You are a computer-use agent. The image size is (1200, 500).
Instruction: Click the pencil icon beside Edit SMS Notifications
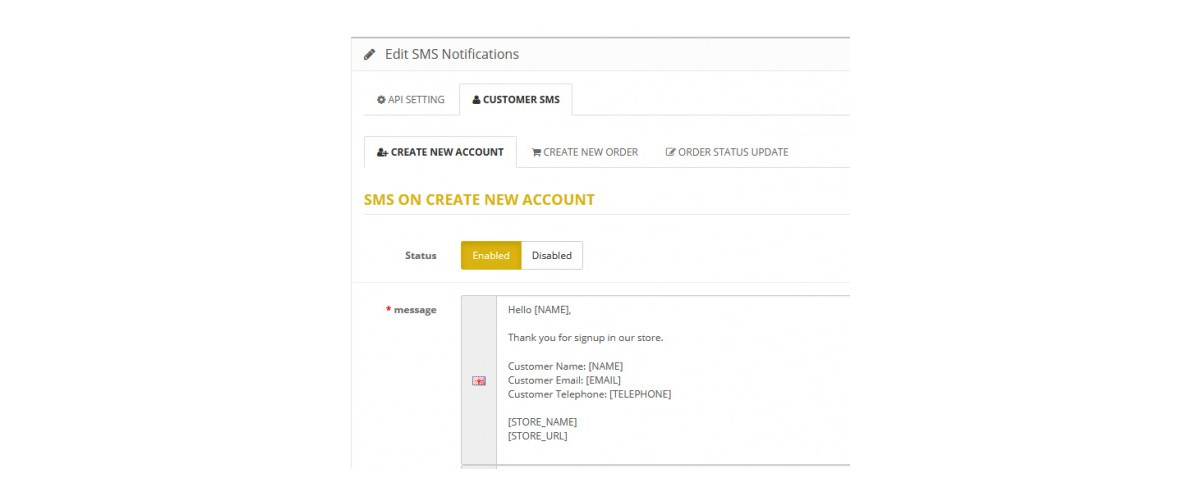coord(369,54)
